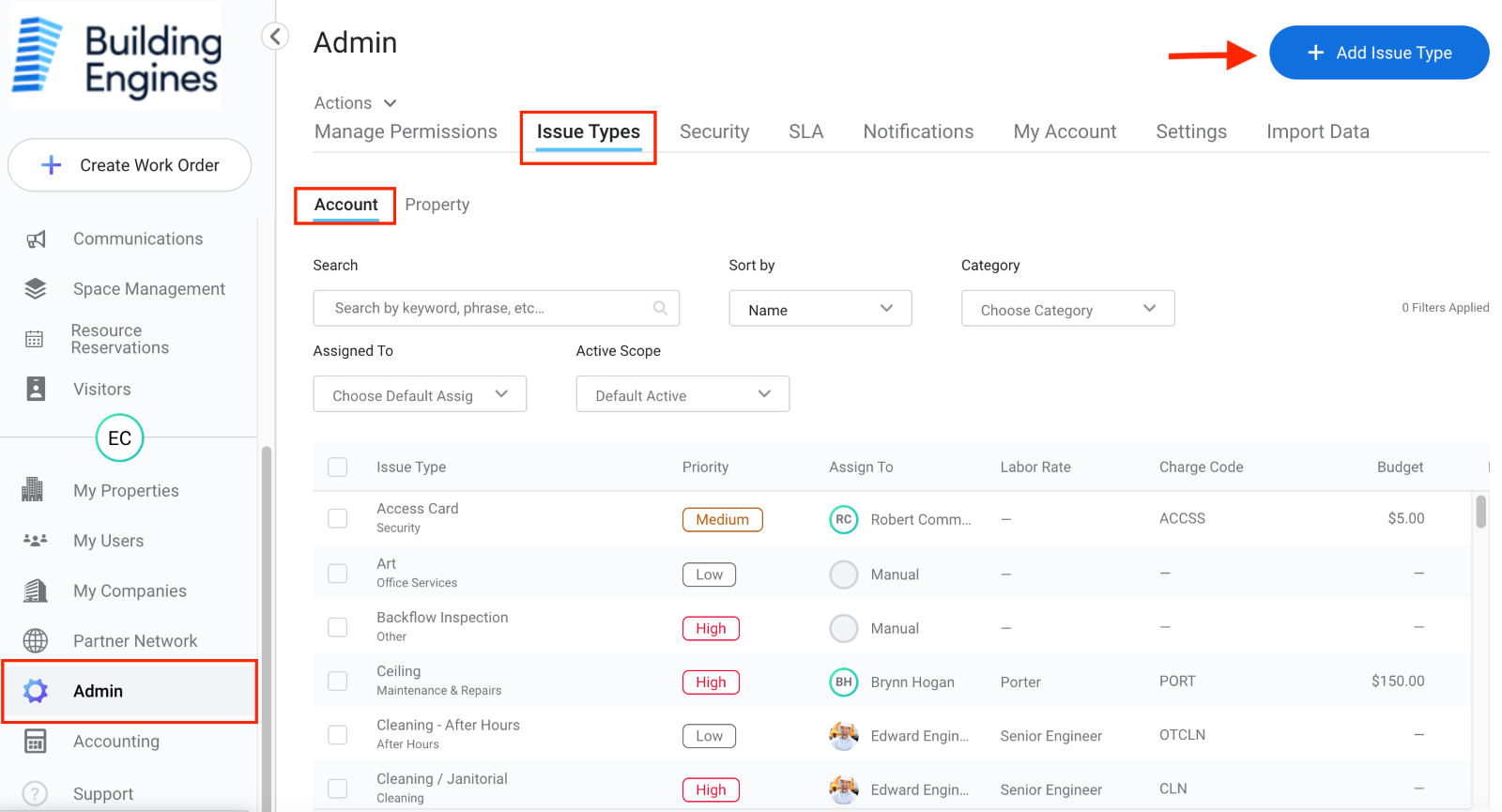The width and height of the screenshot is (1502, 812).
Task: Click the Resource Reservations calendar icon
Action: coord(35,339)
